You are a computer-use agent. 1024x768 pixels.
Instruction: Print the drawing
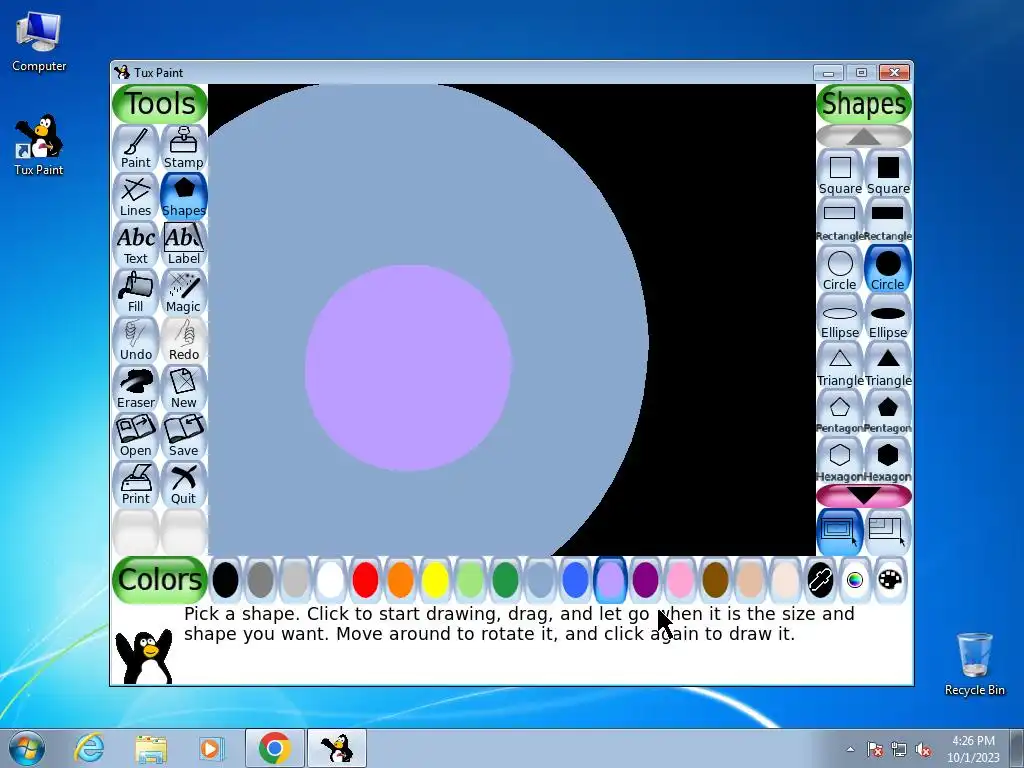click(x=136, y=484)
